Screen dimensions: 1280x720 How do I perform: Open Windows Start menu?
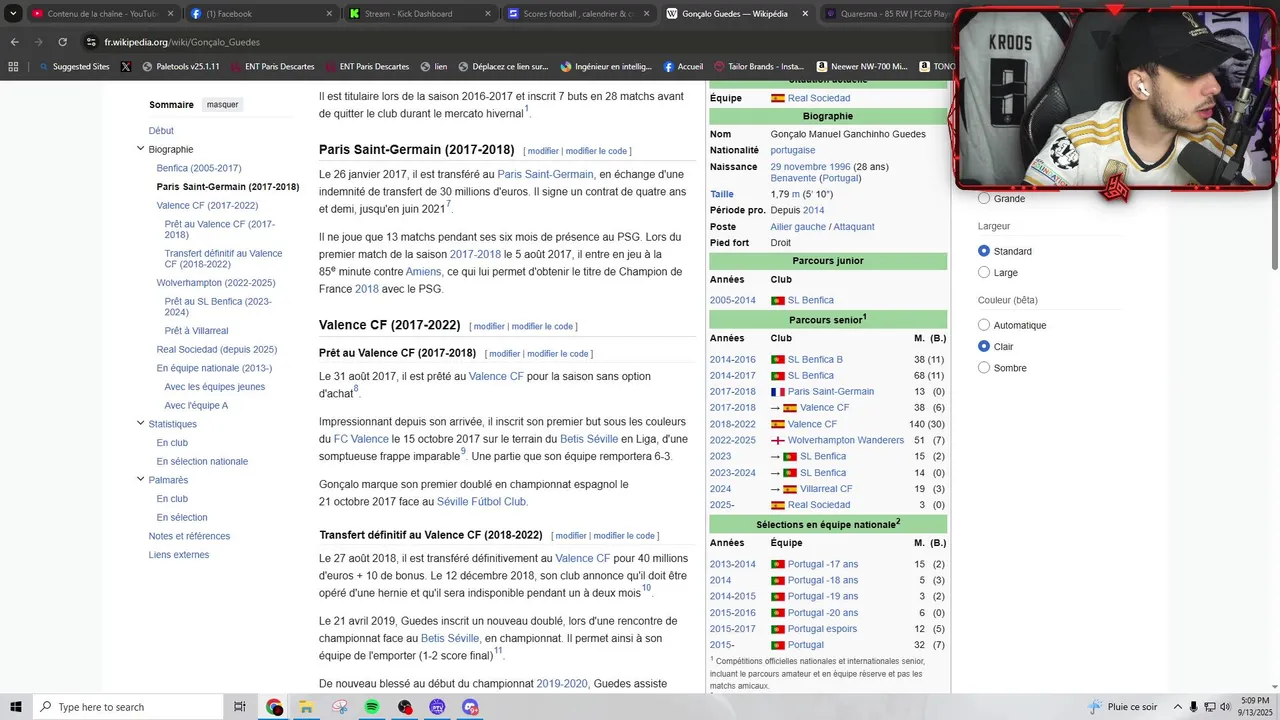15,707
